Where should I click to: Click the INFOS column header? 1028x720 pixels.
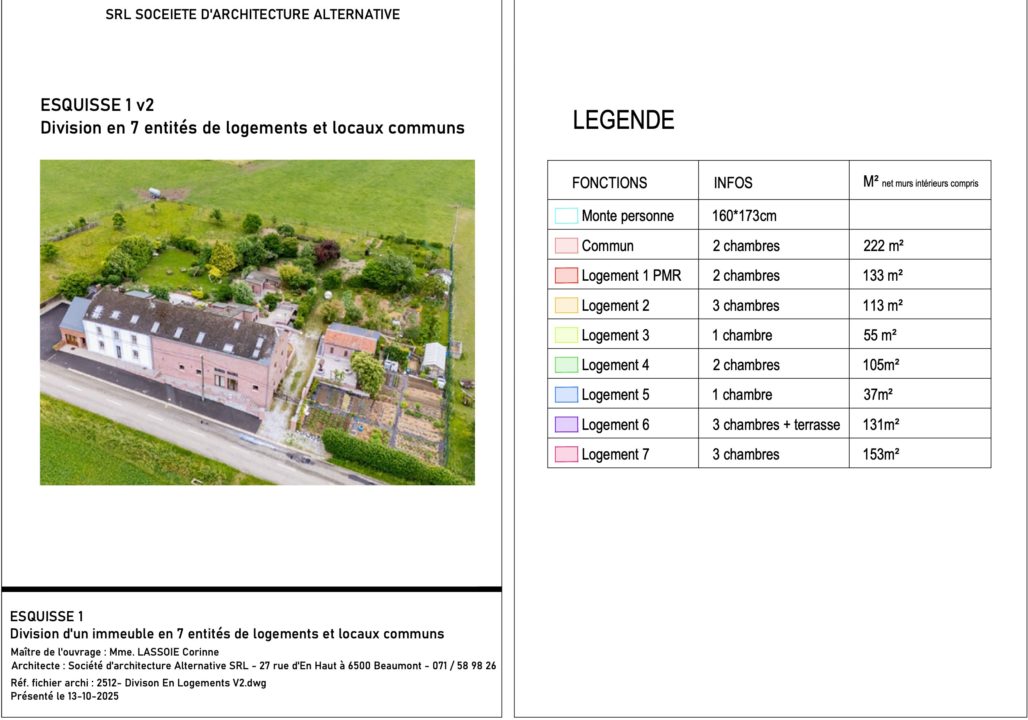pyautogui.click(x=733, y=183)
